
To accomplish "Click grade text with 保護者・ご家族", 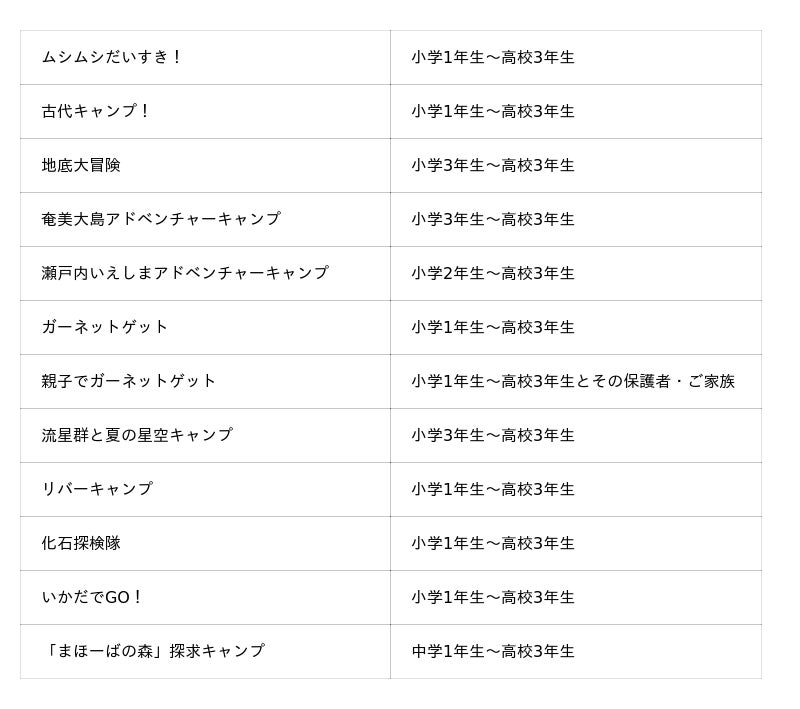I will click(x=573, y=382).
